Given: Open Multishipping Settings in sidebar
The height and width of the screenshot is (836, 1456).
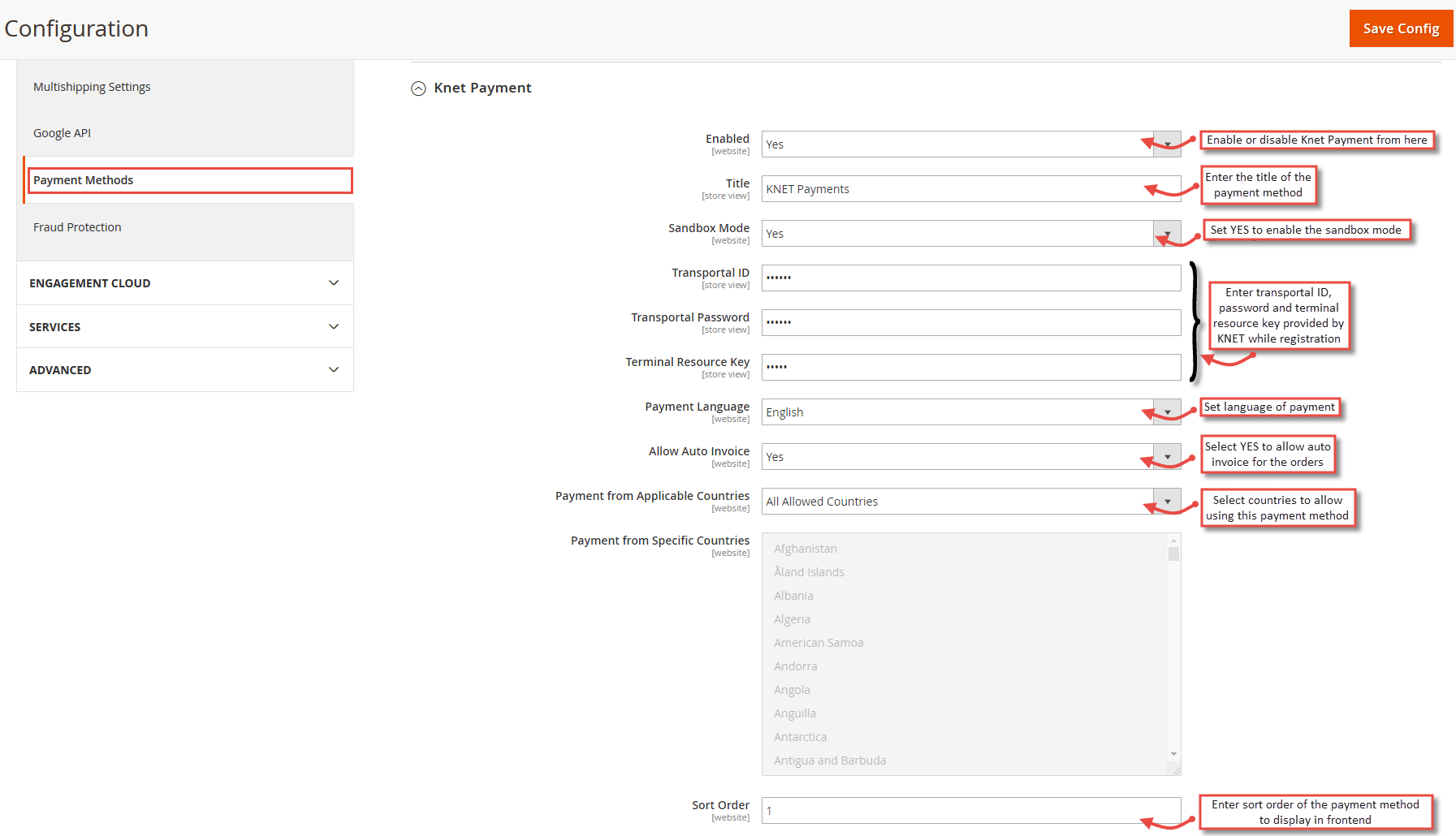Looking at the screenshot, I should [x=92, y=87].
